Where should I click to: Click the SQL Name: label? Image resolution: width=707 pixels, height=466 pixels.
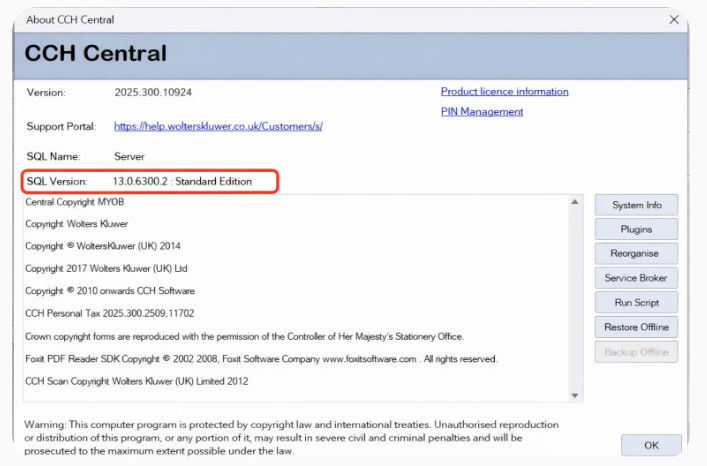[x=54, y=157]
